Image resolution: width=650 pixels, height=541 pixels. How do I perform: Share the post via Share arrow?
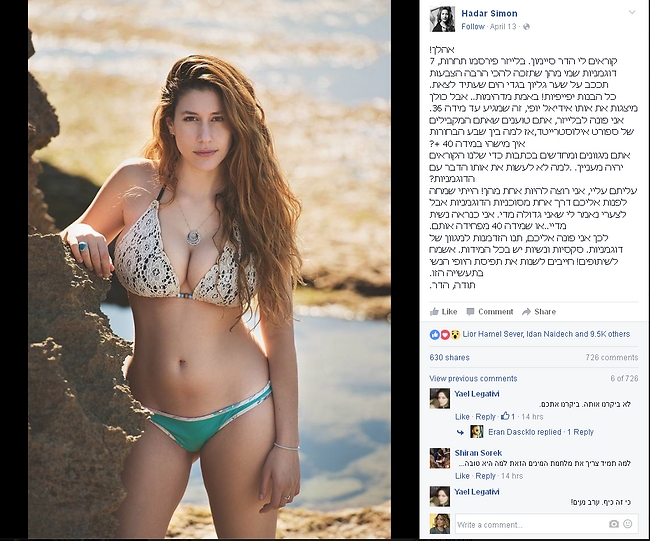[539, 312]
